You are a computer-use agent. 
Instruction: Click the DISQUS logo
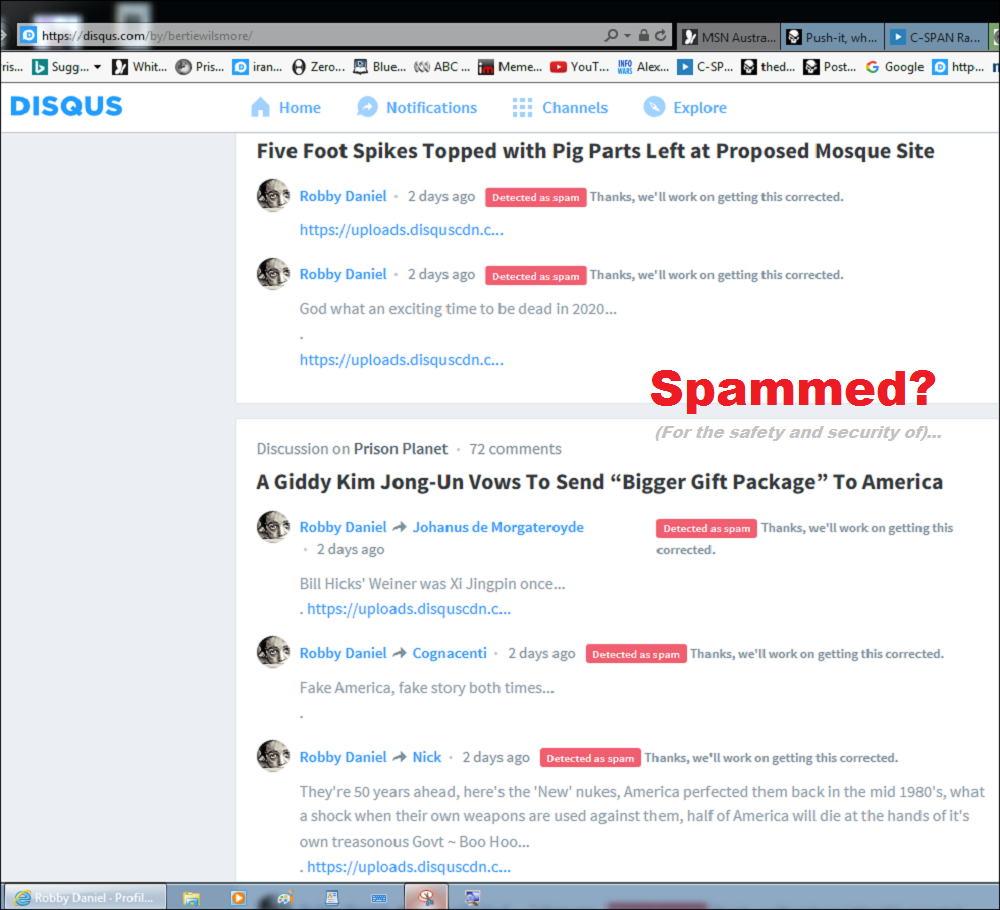[x=66, y=106]
